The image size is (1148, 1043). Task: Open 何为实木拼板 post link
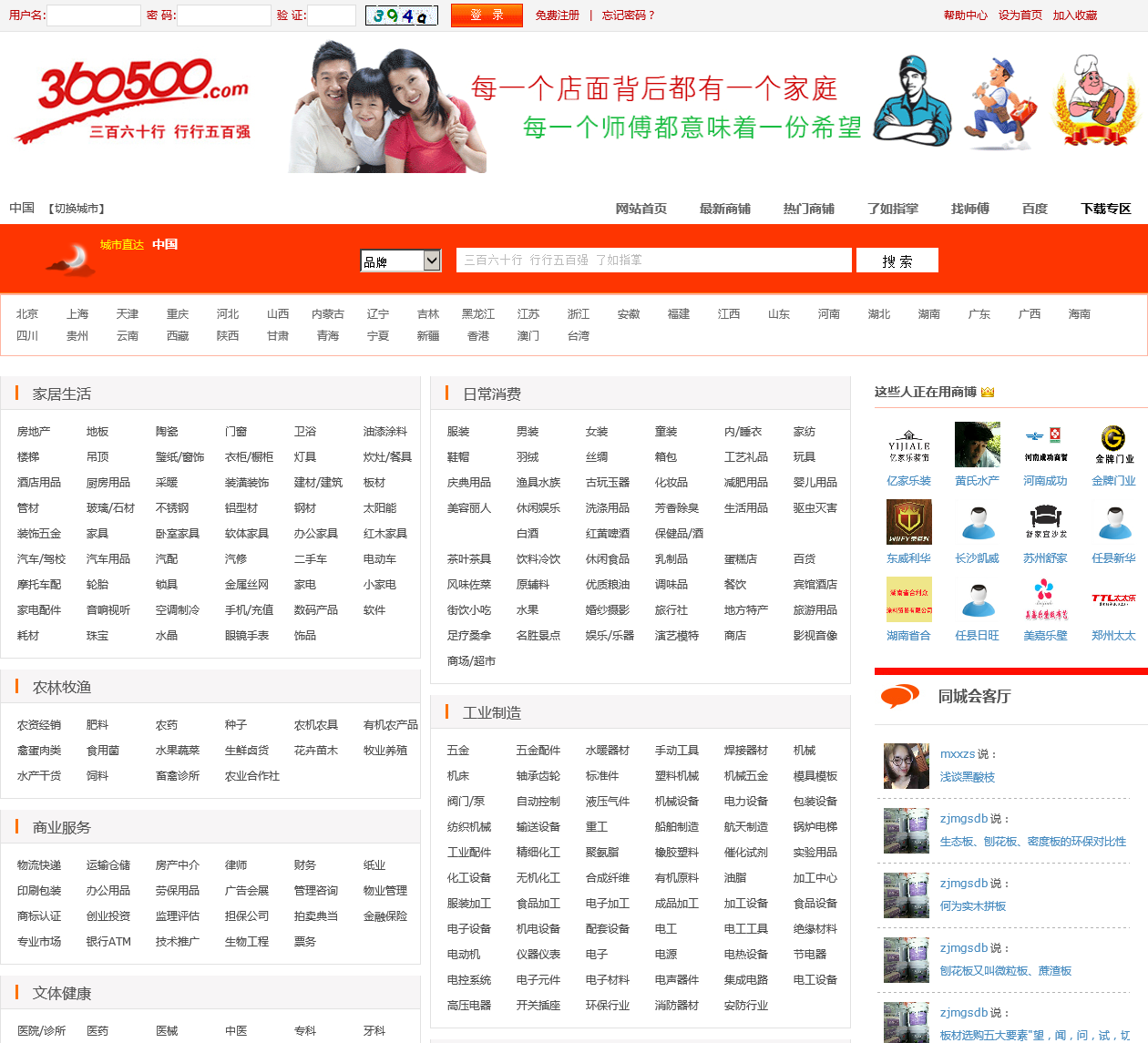coord(973,906)
